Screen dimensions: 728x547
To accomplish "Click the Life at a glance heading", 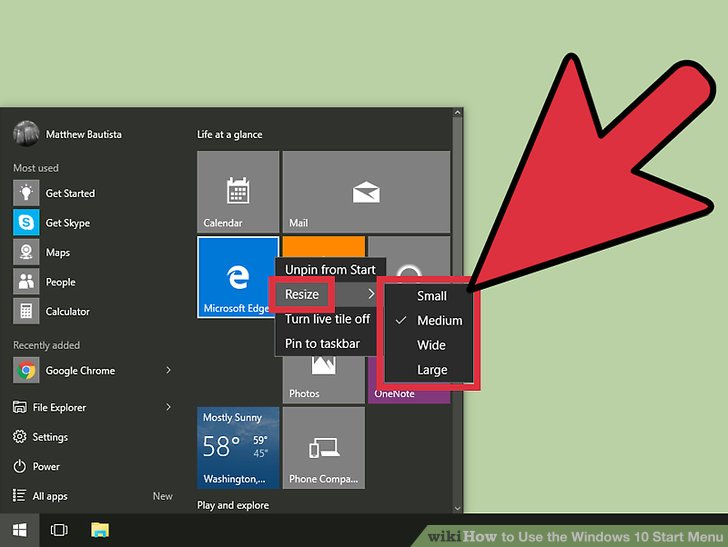I will [x=229, y=135].
